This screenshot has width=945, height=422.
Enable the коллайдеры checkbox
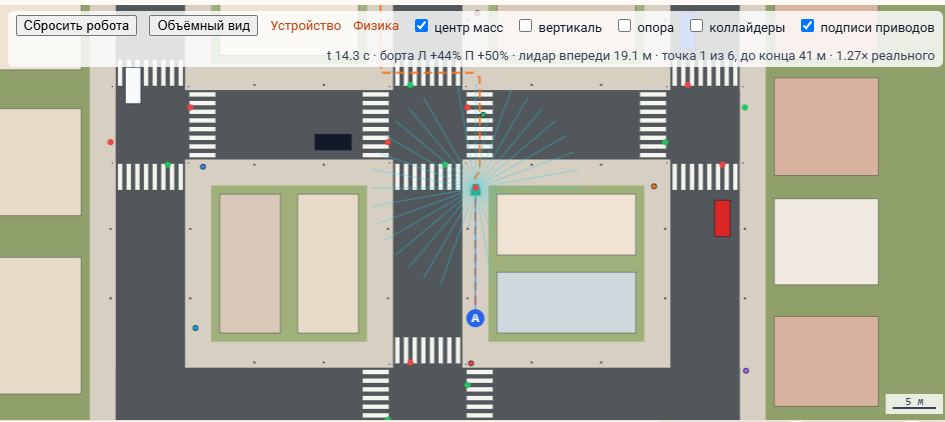(x=697, y=26)
